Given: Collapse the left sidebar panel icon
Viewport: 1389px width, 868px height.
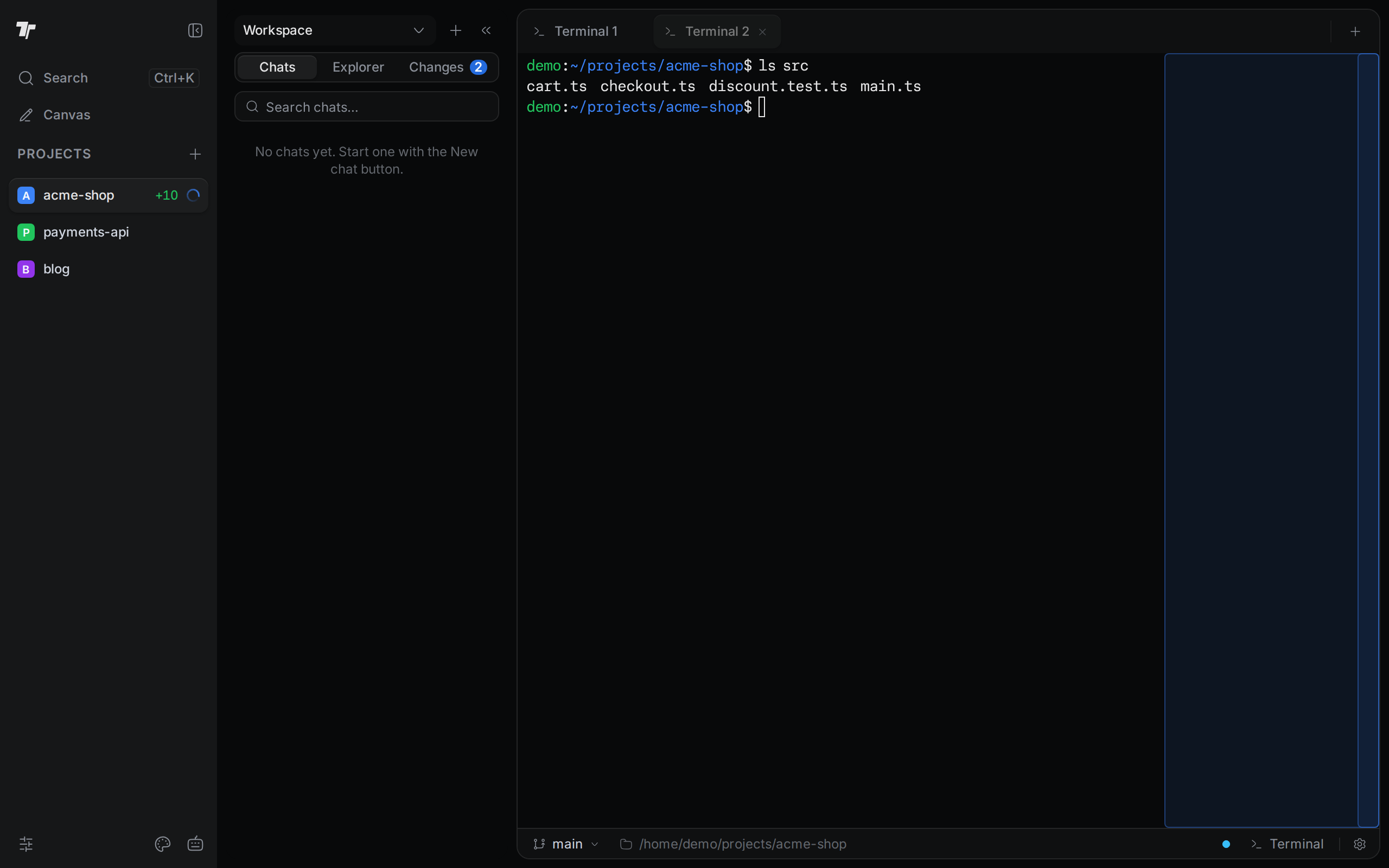Looking at the screenshot, I should (195, 30).
